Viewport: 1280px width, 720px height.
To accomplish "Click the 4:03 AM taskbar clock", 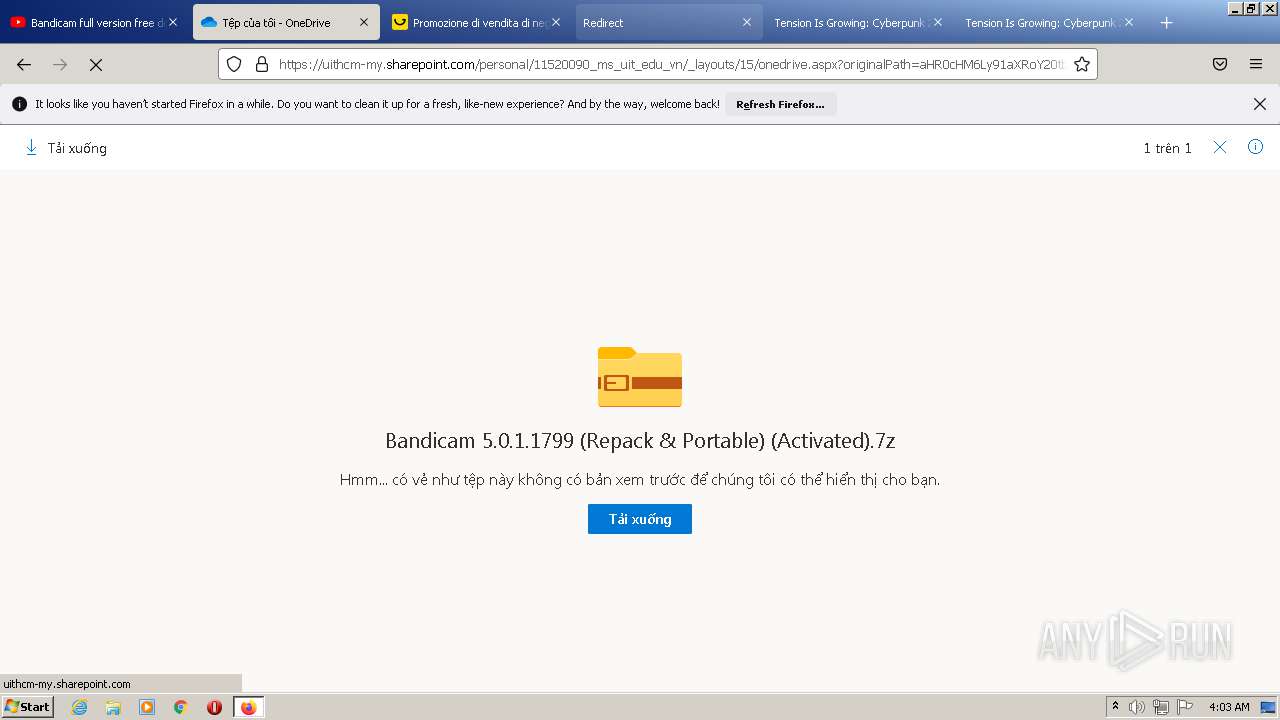I will click(x=1229, y=707).
